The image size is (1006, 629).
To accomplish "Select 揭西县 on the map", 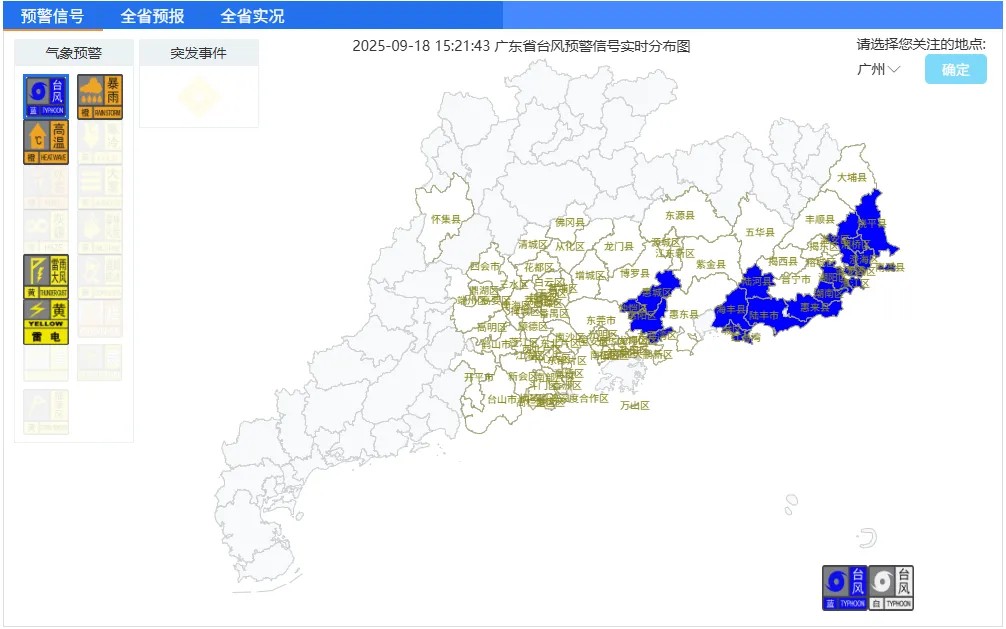I will [x=783, y=262].
